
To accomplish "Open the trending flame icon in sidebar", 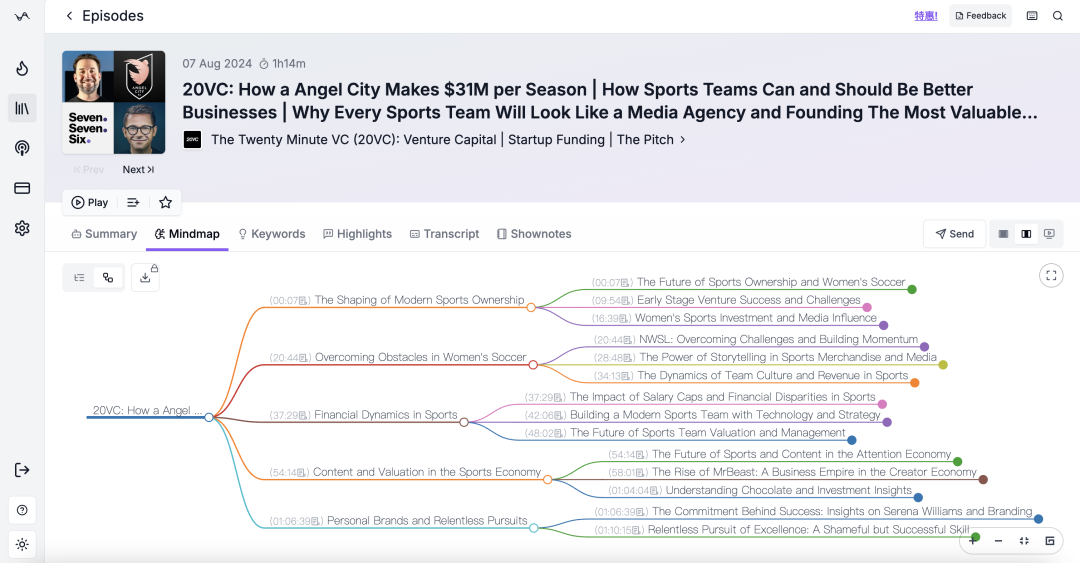I will [x=22, y=68].
